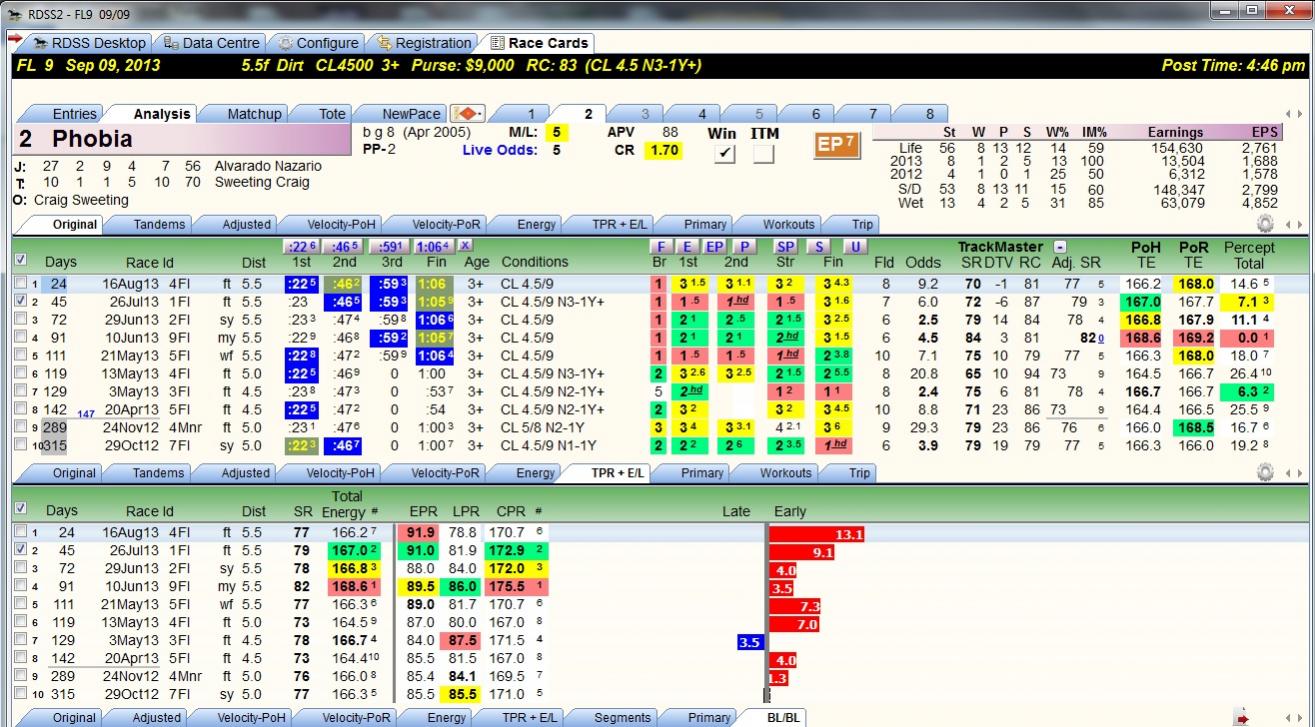
Task: Open the gear settings in the Original panel
Action: (1265, 225)
